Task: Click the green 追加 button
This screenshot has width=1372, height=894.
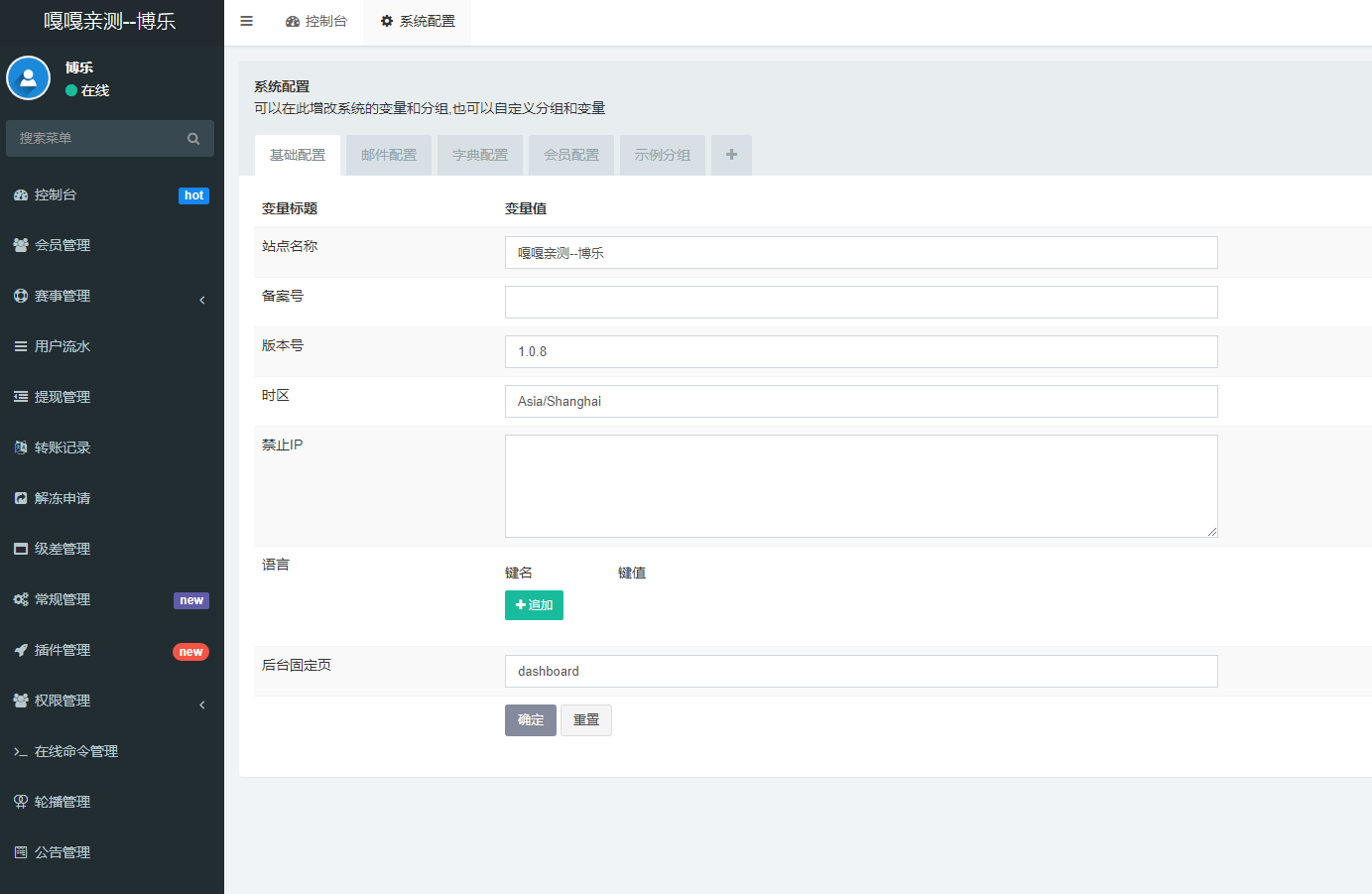Action: [x=534, y=605]
